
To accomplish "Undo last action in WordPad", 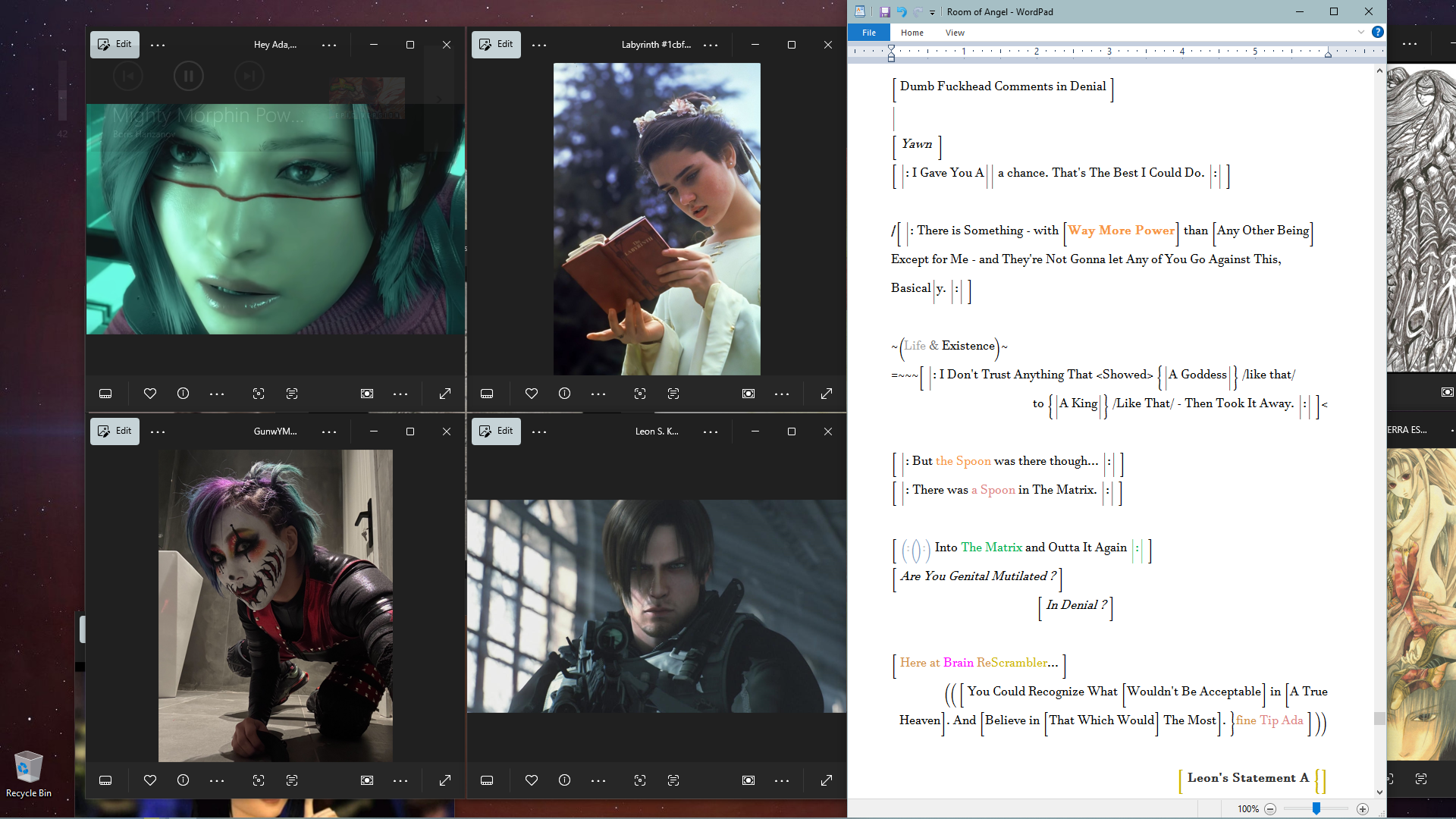I will tap(902, 12).
